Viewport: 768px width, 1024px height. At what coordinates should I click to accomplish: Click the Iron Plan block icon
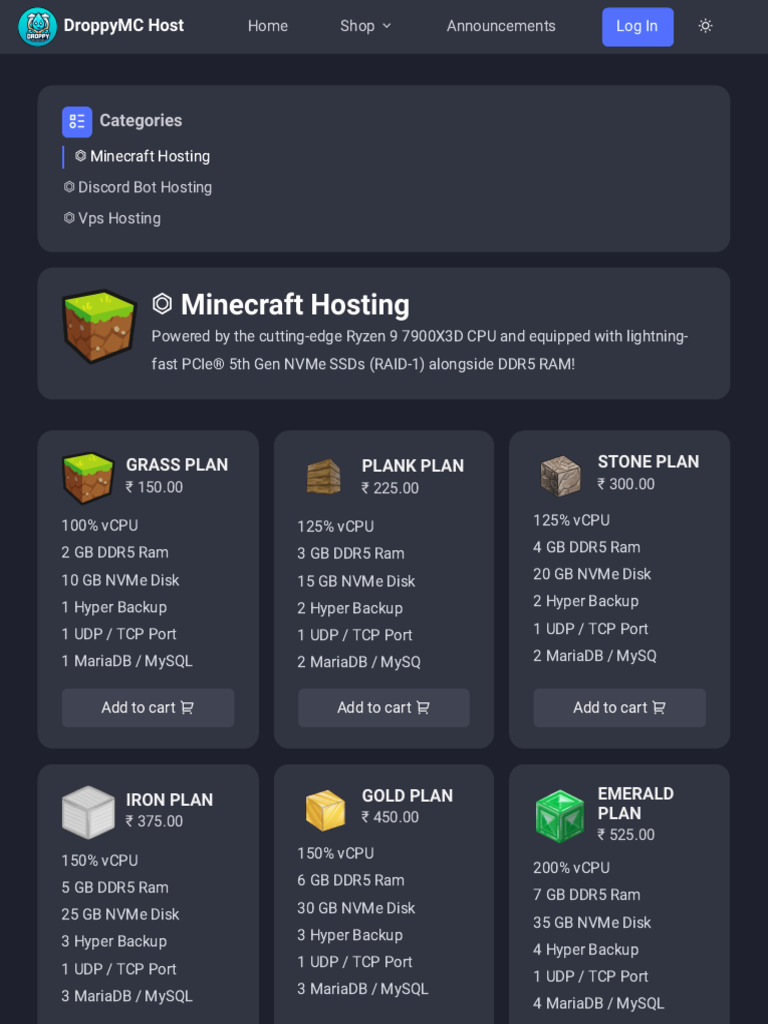88,811
